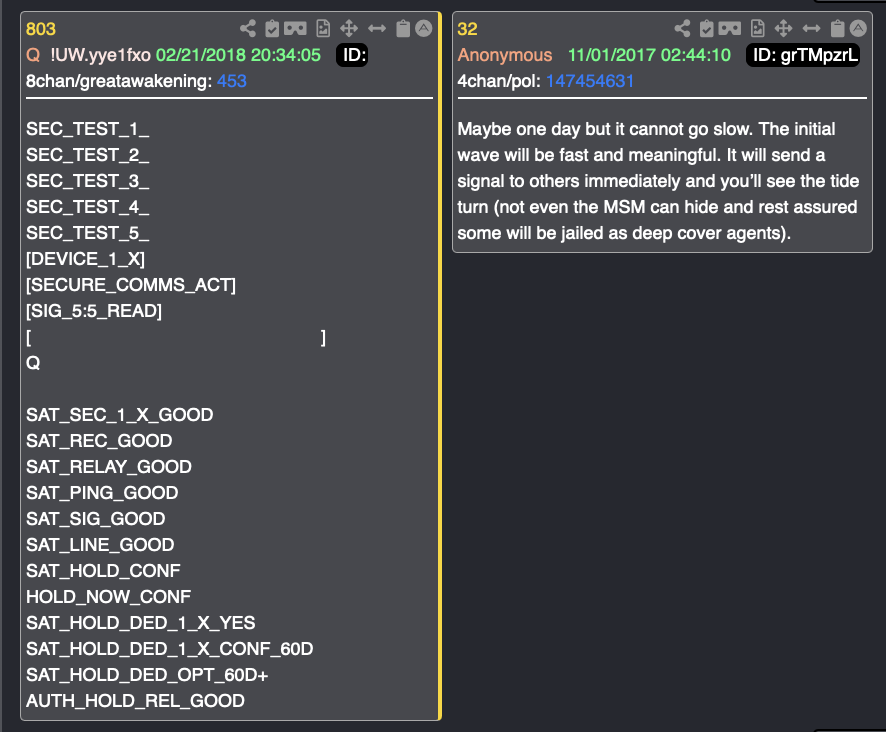Click line SAT_HOLD_CONF
The height and width of the screenshot is (732, 886).
[103, 571]
